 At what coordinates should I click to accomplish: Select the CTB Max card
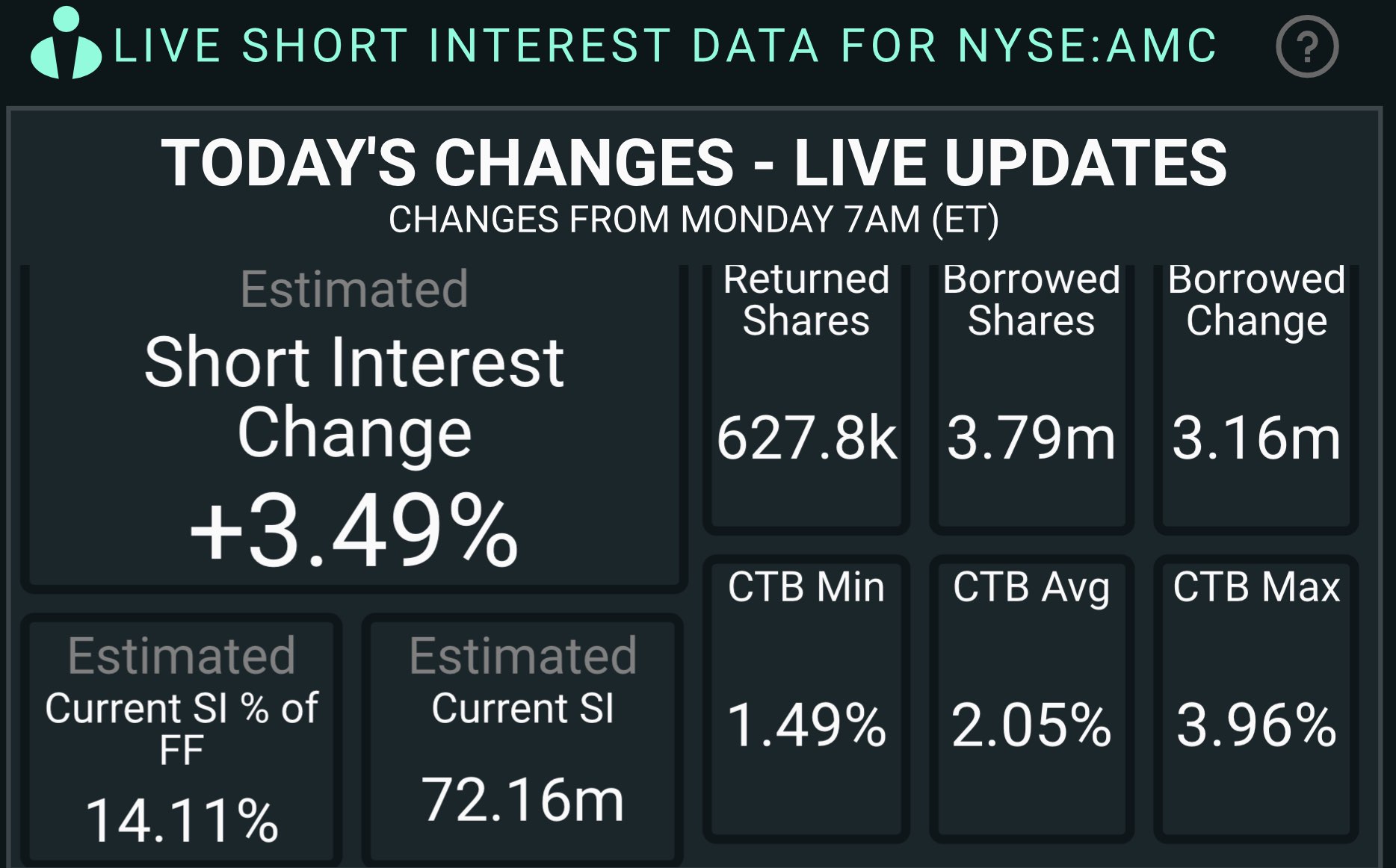[x=1256, y=698]
